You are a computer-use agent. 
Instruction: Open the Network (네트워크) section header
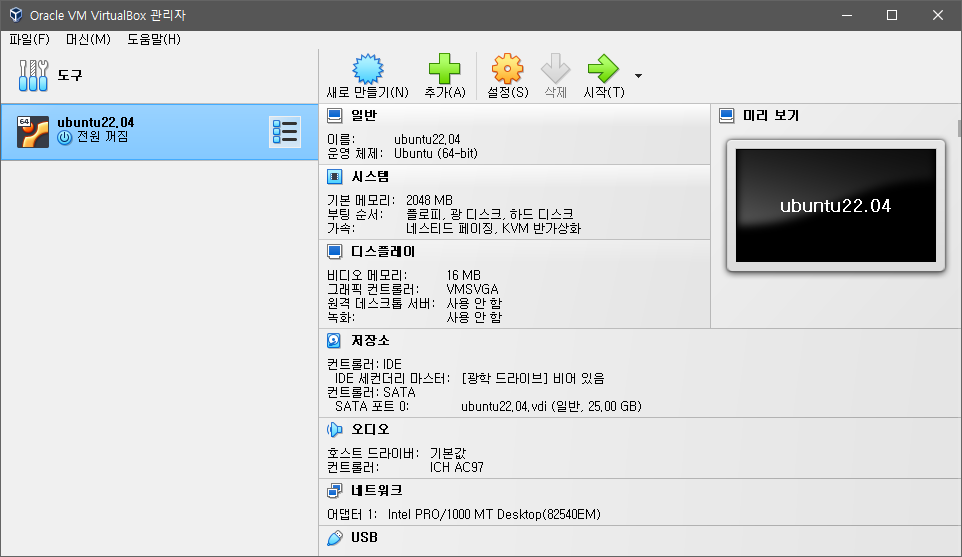coord(377,490)
